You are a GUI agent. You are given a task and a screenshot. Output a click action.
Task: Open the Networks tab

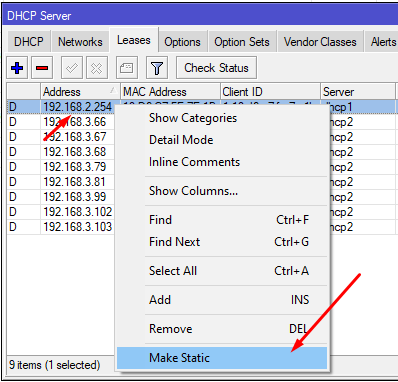(x=80, y=42)
